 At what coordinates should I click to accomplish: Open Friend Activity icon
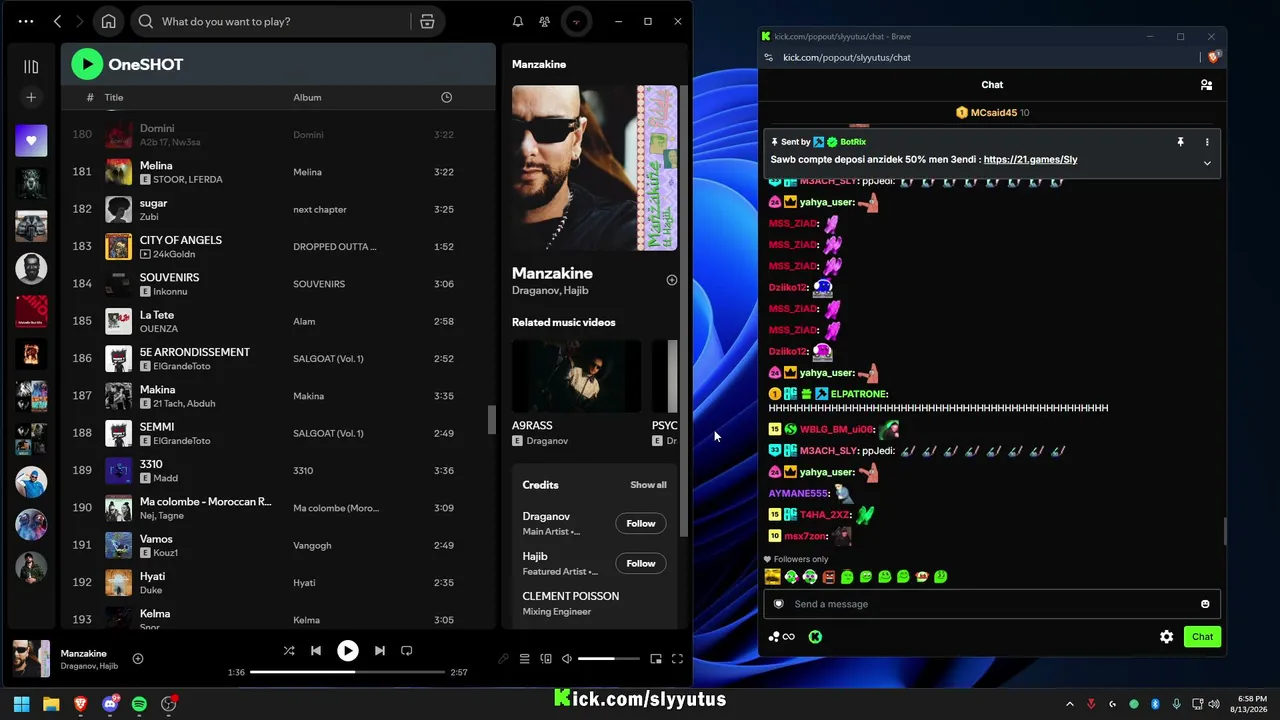tap(544, 21)
